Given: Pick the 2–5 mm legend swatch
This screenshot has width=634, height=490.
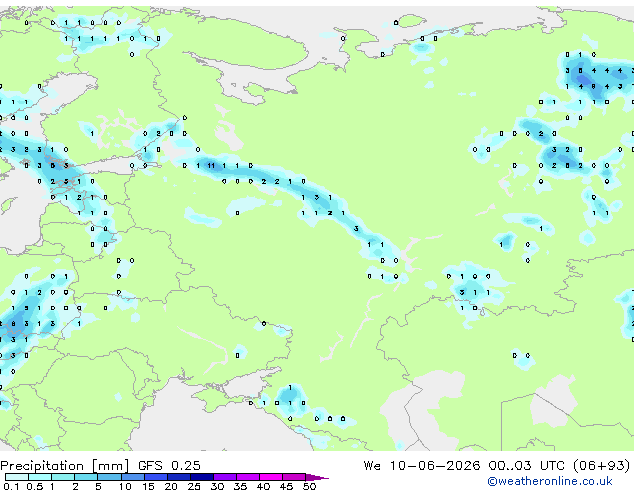Looking at the screenshot, I should click(86, 477).
